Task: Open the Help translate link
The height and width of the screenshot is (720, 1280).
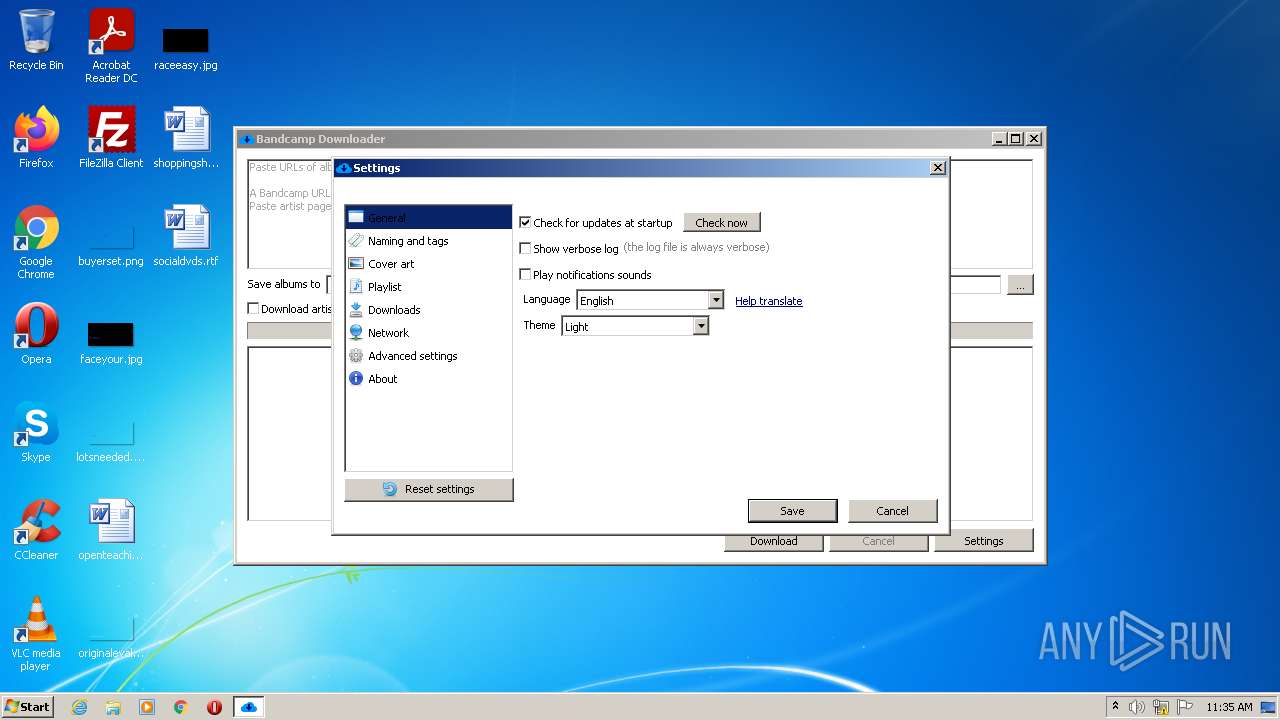Action: (768, 301)
